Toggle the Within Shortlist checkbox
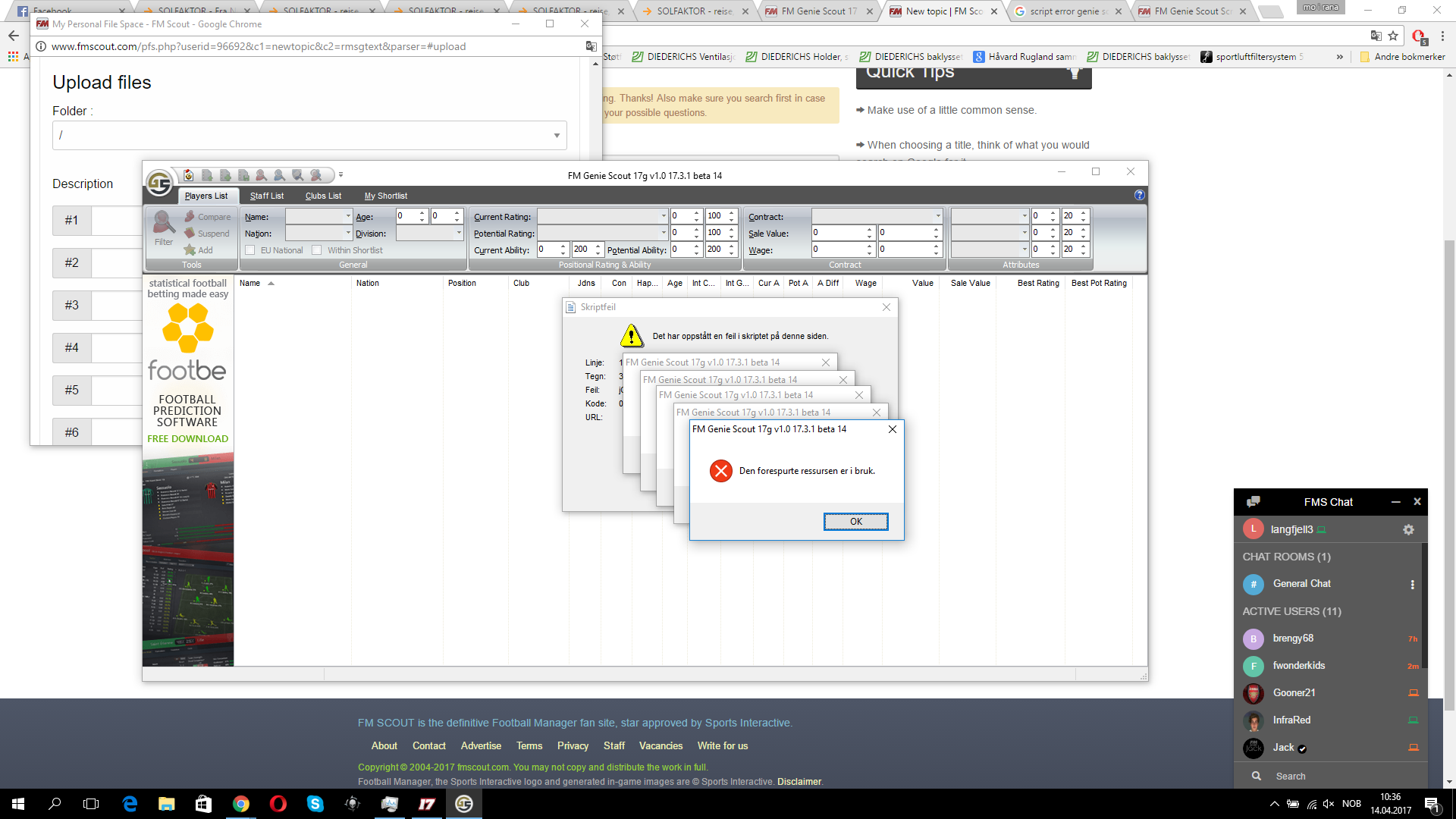This screenshot has width=1456, height=819. click(x=317, y=250)
